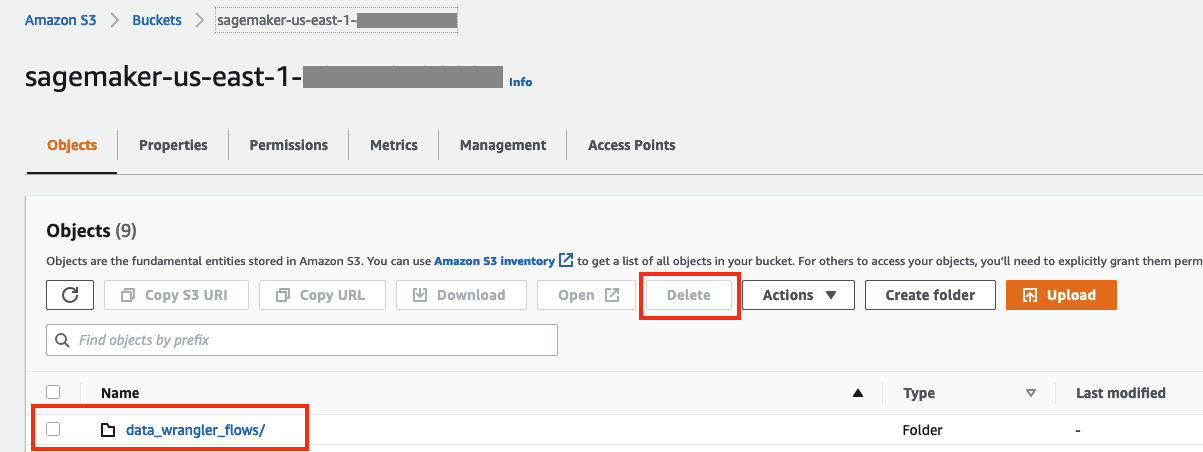
Task: Click the external link icon beside Amazon S3 inventory
Action: pyautogui.click(x=566, y=260)
